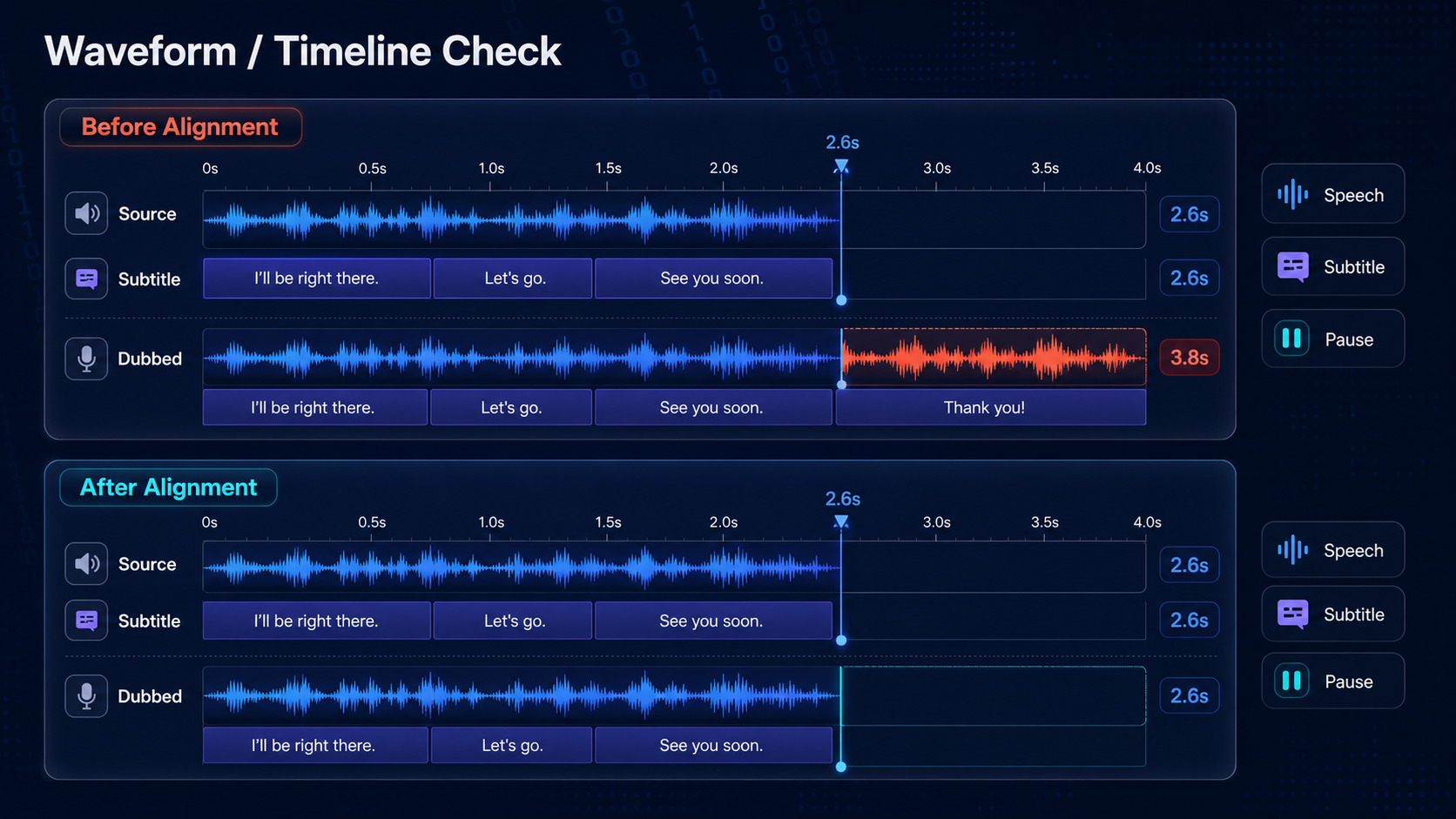Click the Dubbed microphone icon in Before Alignment
The image size is (1456, 819).
(86, 359)
